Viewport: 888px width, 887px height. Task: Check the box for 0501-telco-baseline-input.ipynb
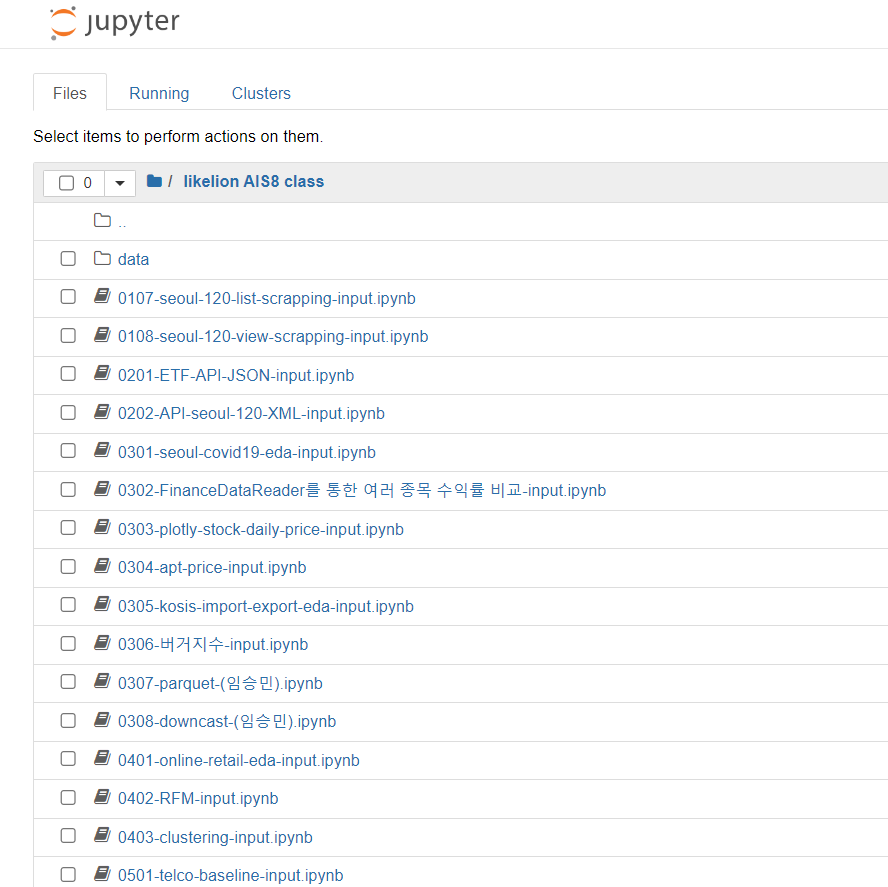[68, 875]
